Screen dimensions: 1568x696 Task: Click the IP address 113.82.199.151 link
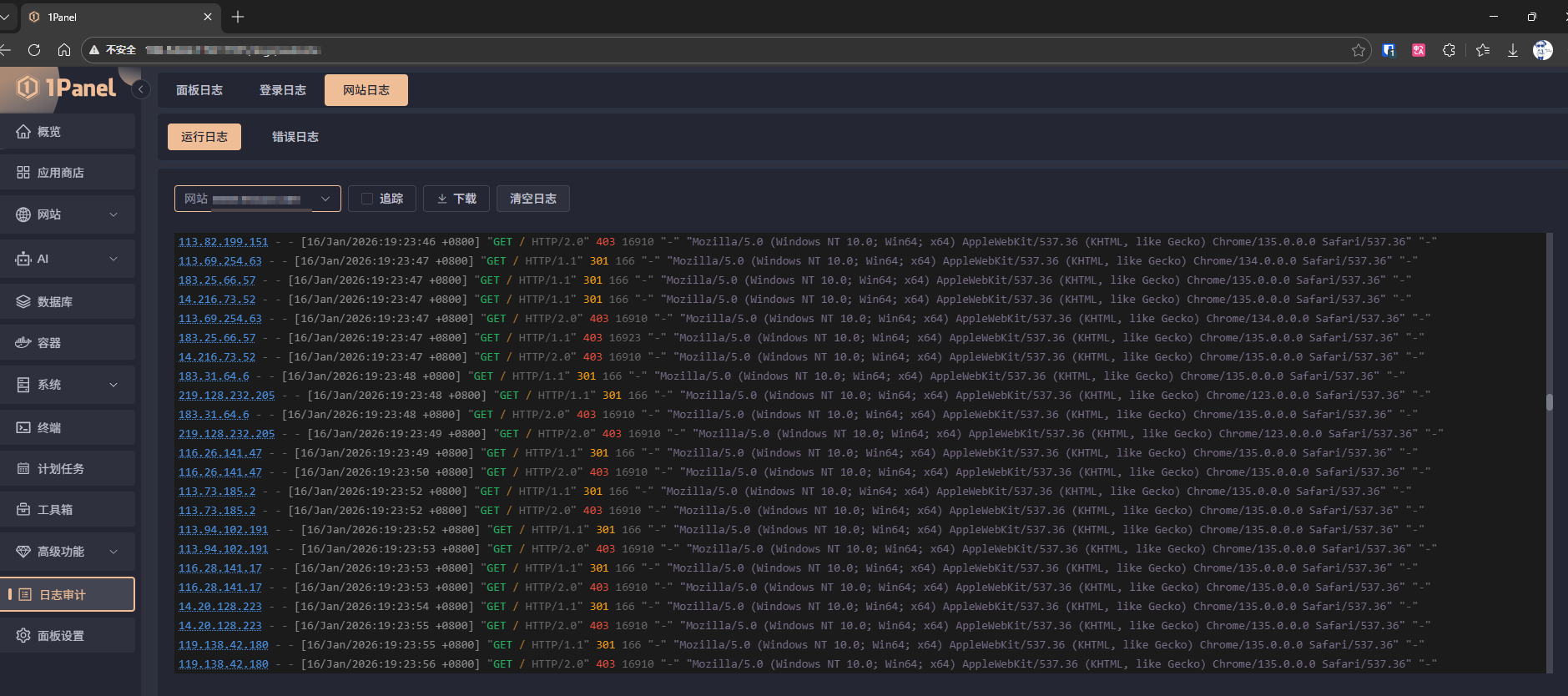tap(224, 242)
